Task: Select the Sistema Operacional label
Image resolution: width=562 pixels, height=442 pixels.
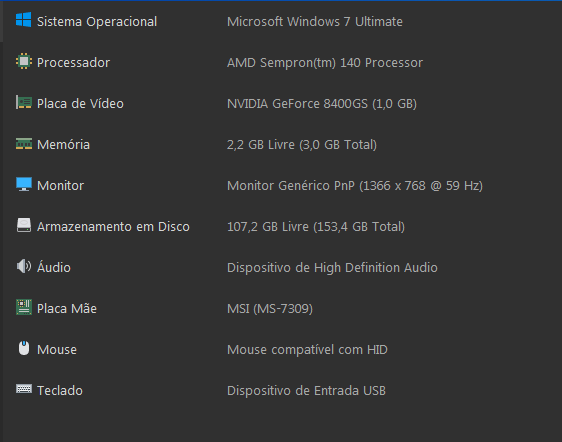Action: 97,22
